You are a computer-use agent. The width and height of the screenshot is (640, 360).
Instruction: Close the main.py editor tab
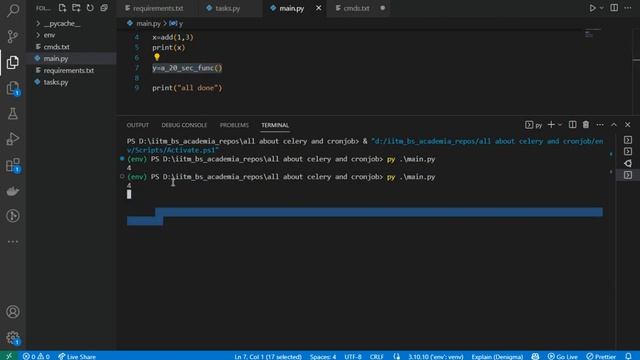(x=318, y=8)
